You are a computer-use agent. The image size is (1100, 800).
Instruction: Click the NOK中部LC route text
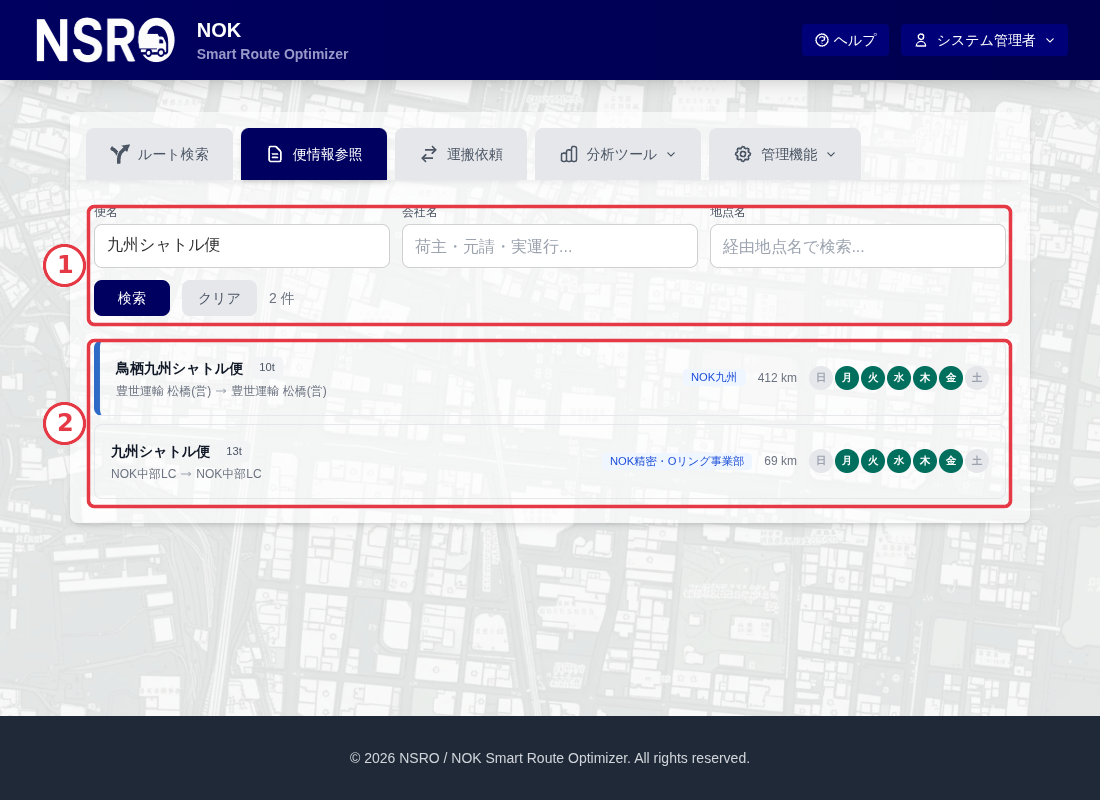(186, 474)
